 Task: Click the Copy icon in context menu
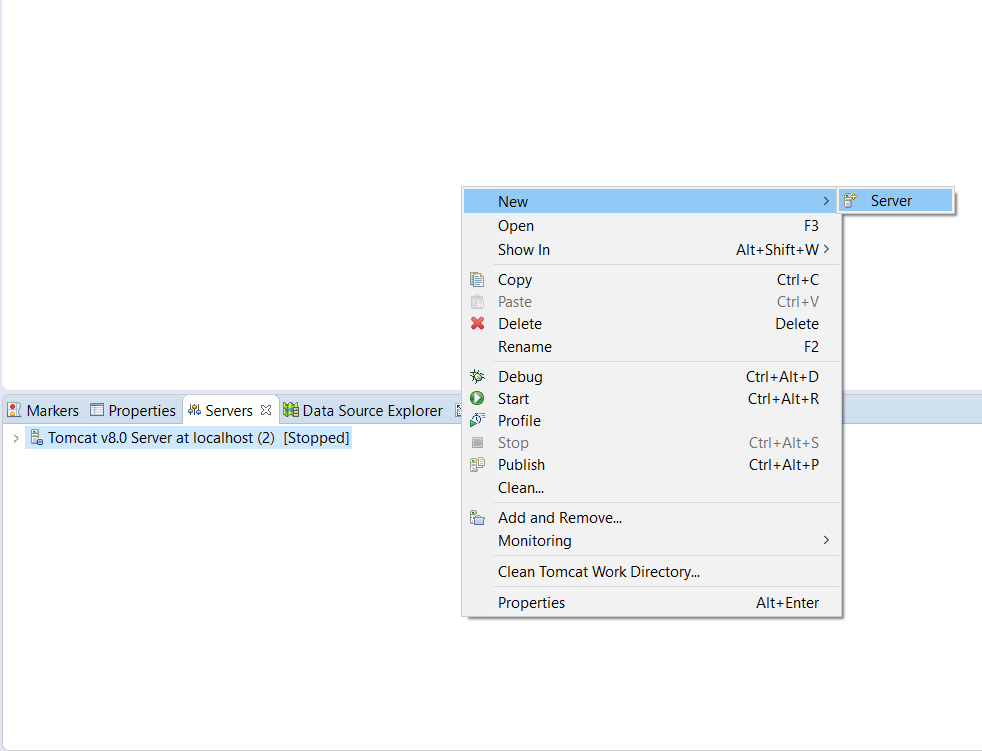pos(477,280)
